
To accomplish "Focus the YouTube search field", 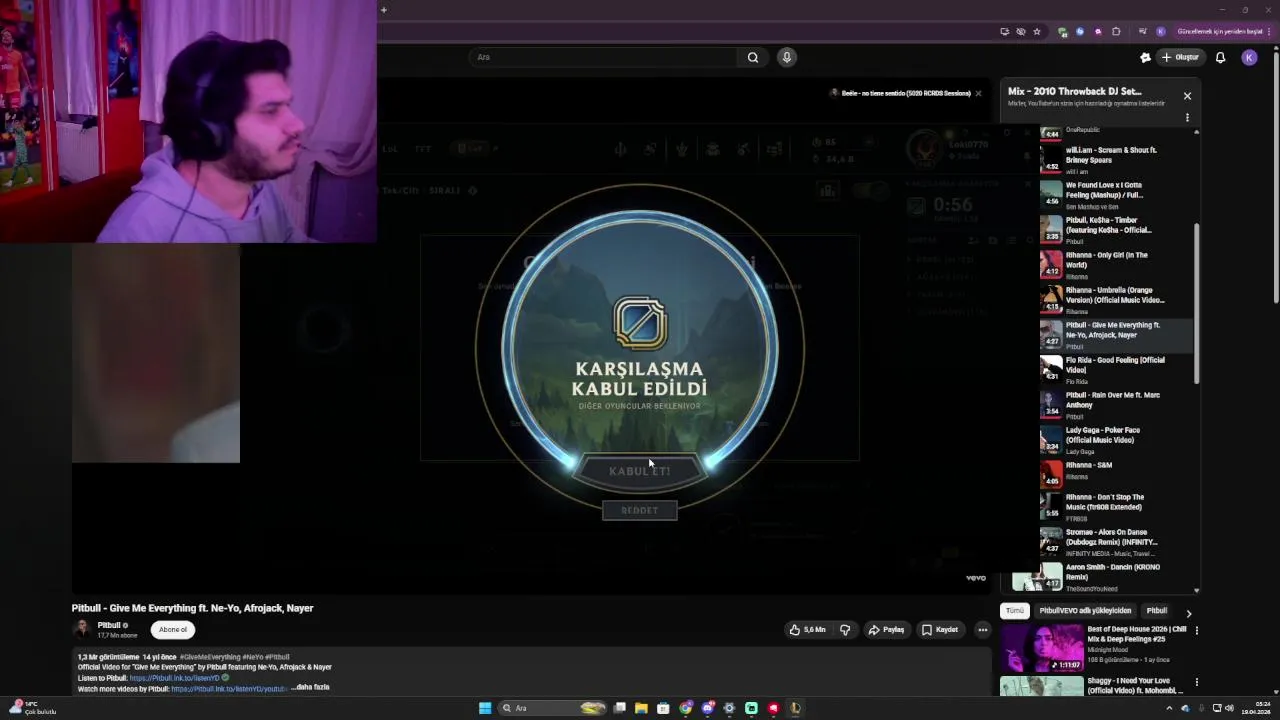I will point(605,57).
